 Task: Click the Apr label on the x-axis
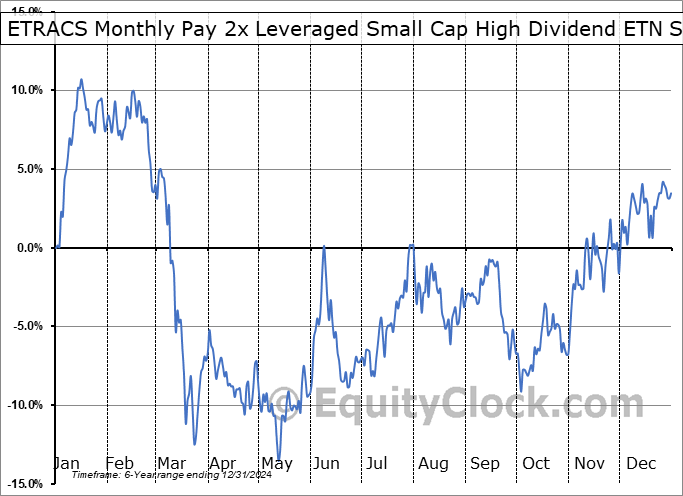224,463
